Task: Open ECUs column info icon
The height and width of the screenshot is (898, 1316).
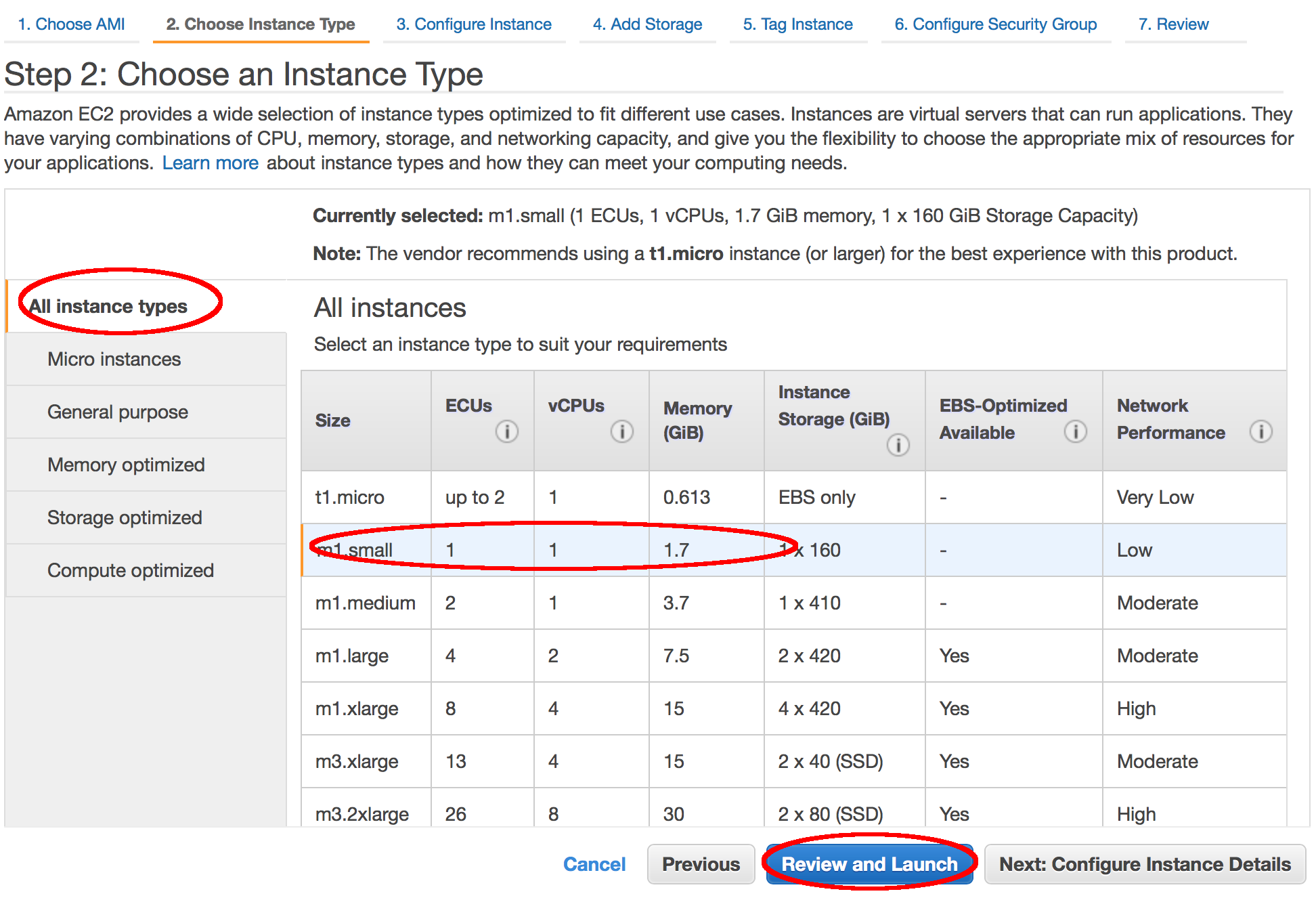Action: [x=506, y=431]
